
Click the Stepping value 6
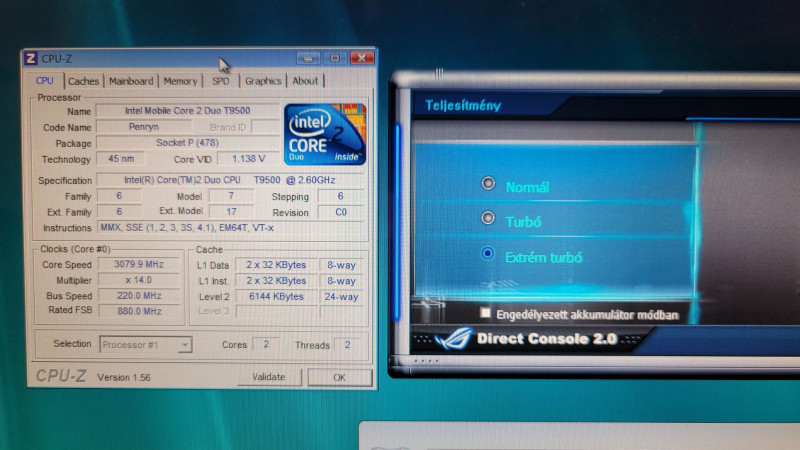tap(341, 196)
